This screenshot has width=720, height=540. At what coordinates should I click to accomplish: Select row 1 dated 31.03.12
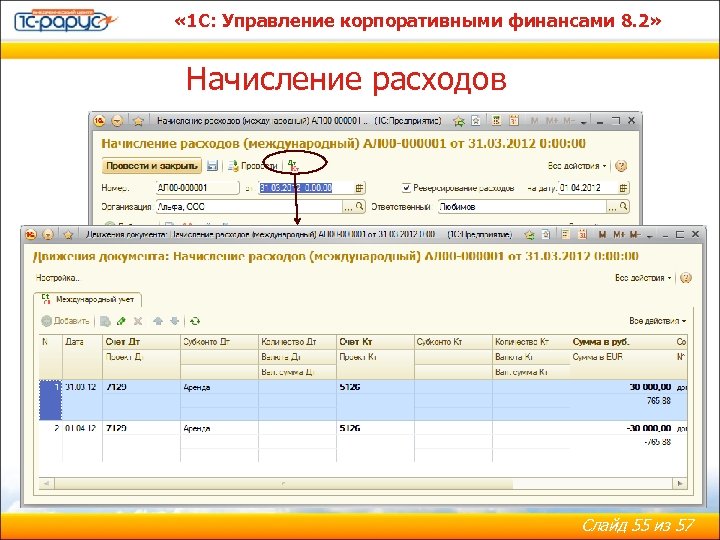[x=363, y=400]
